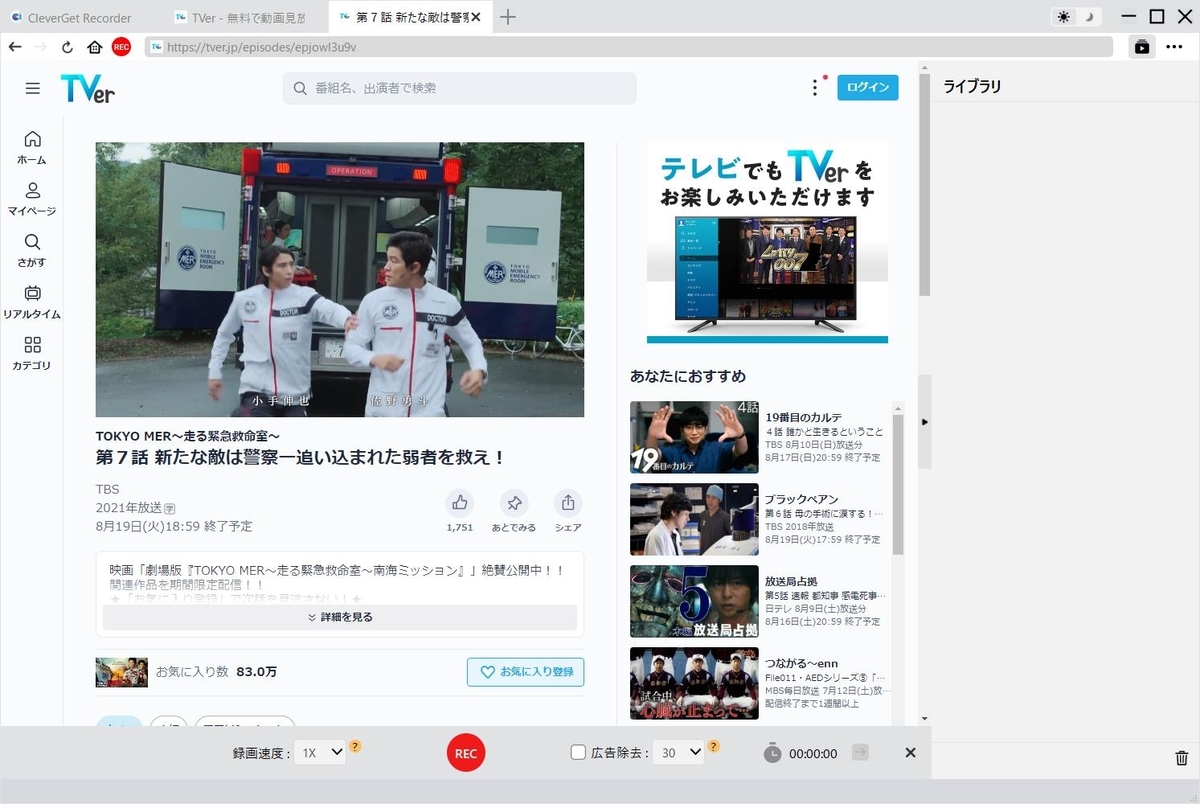Close the recording control bar
The height and width of the screenshot is (804, 1200).
pos(910,753)
